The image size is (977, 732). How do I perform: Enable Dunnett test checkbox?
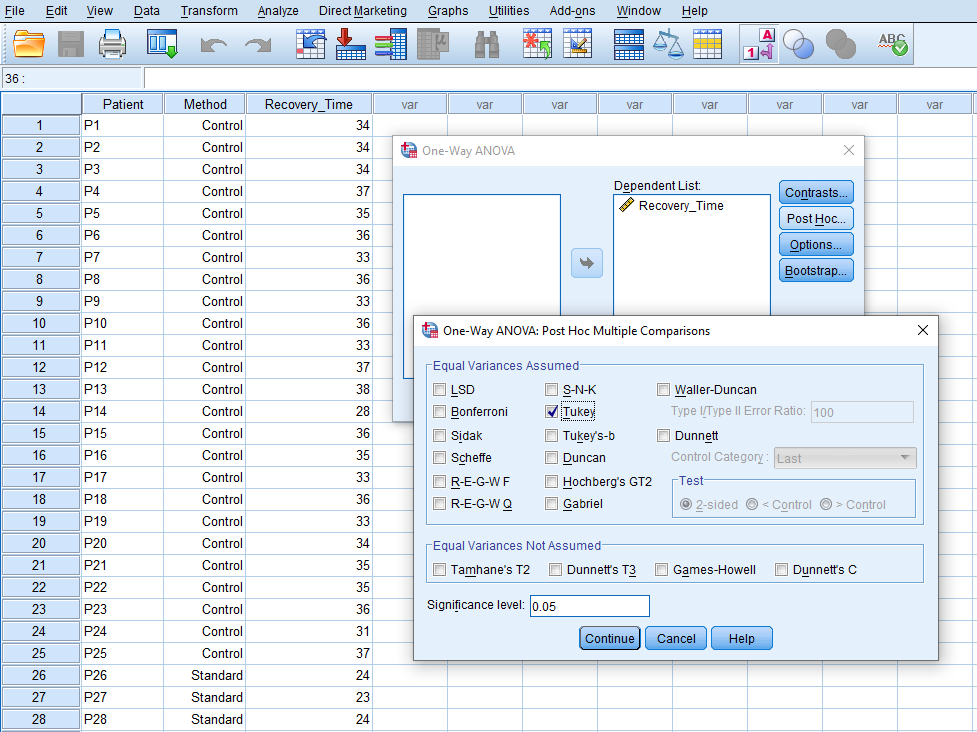click(x=663, y=435)
